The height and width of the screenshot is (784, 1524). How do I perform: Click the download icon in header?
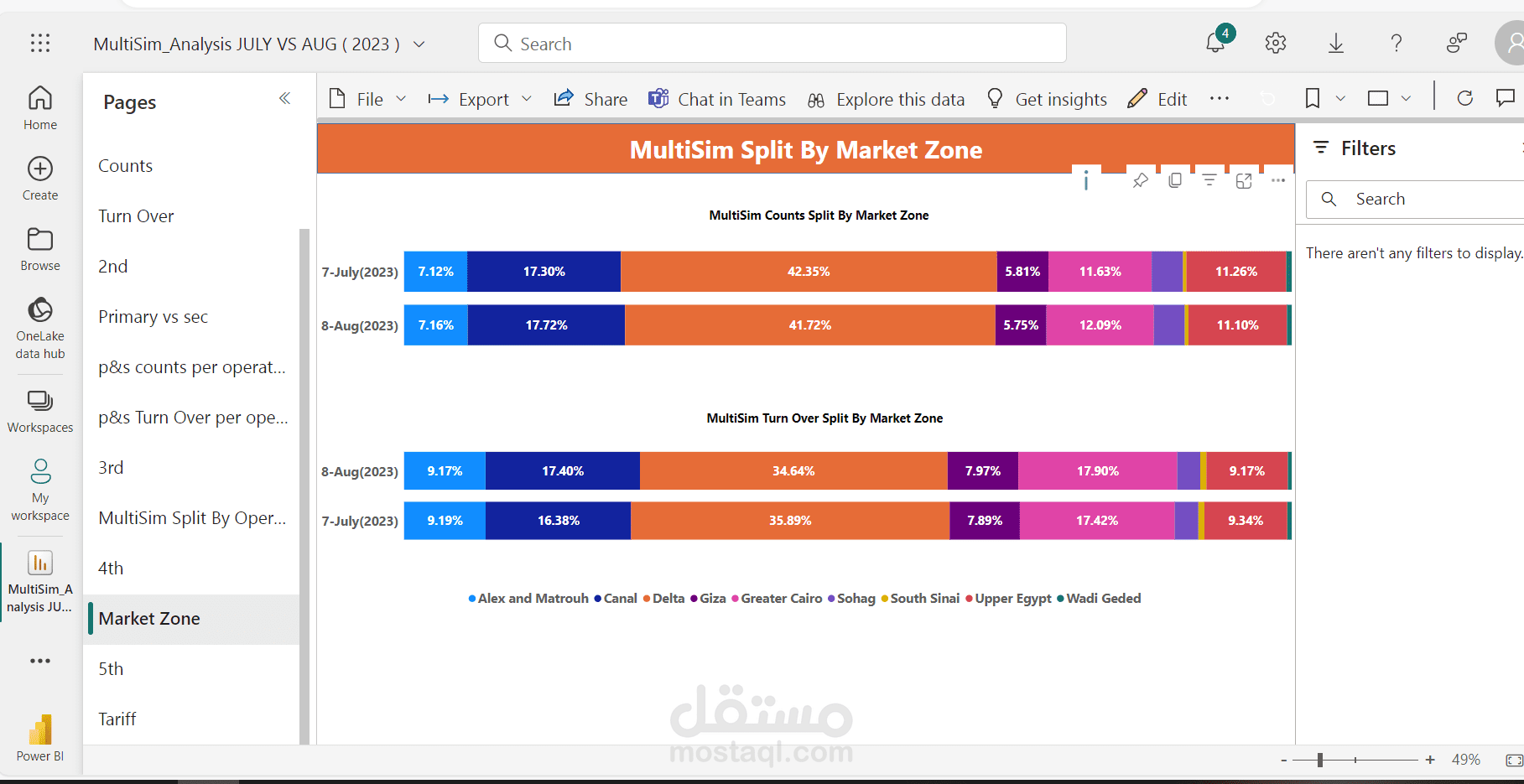pyautogui.click(x=1336, y=43)
